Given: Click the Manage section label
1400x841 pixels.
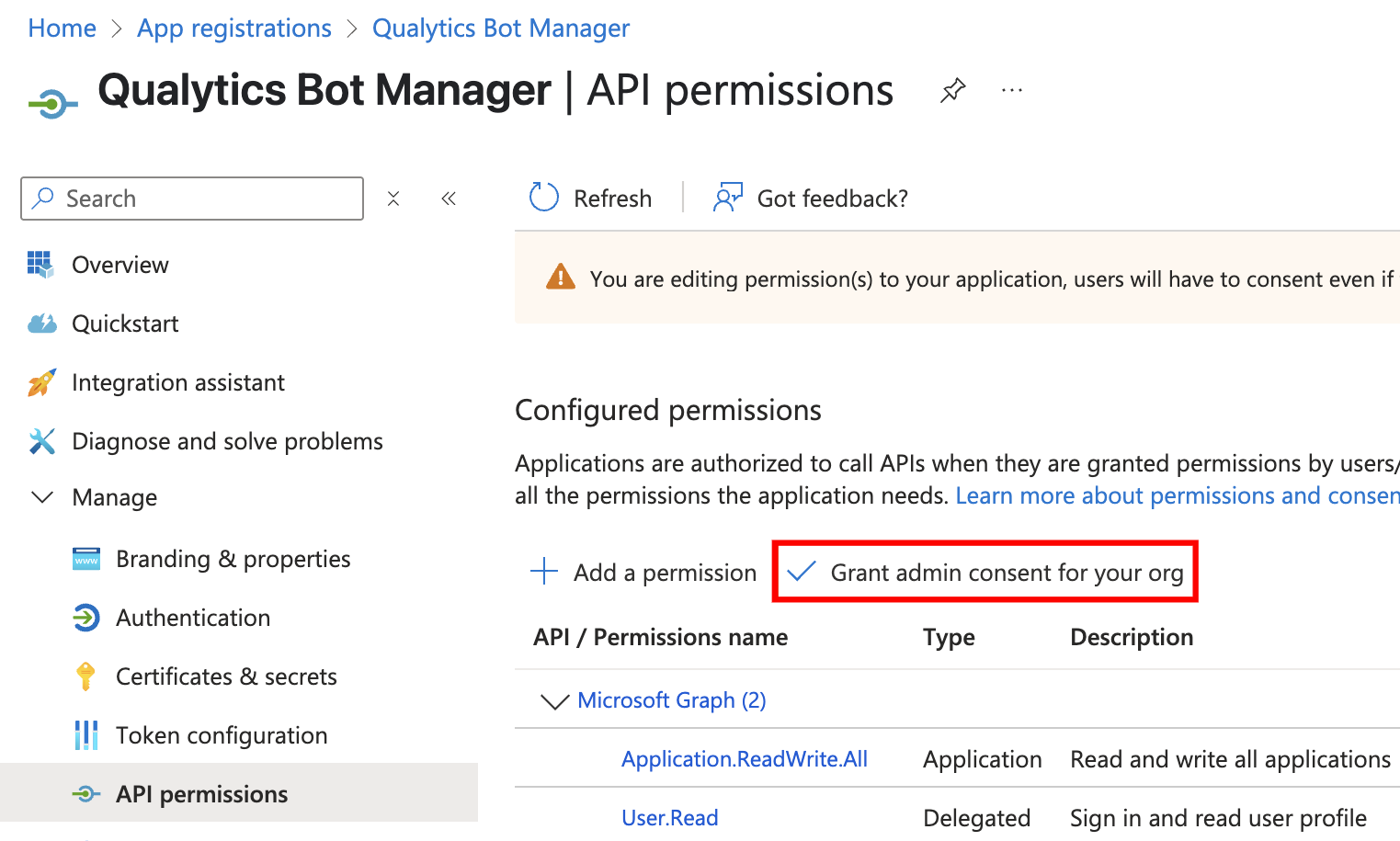Looking at the screenshot, I should [x=114, y=497].
